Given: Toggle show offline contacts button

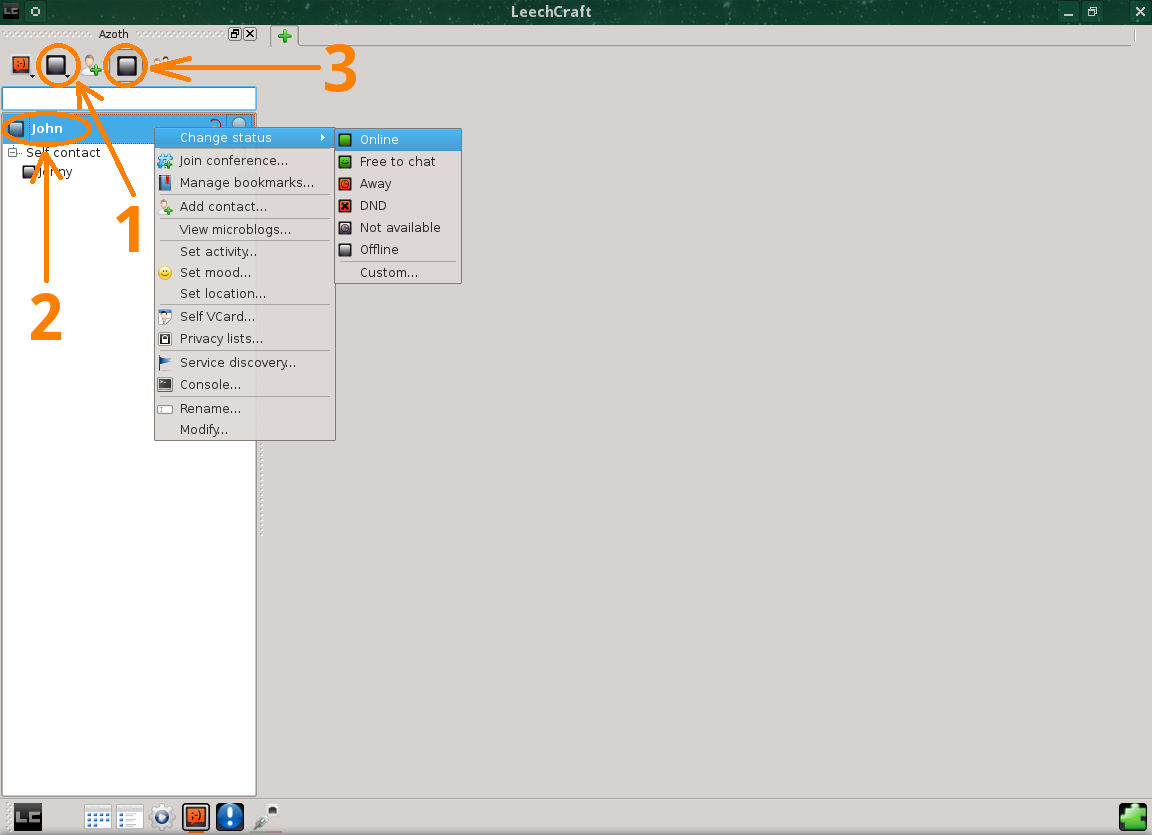Looking at the screenshot, I should (126, 65).
